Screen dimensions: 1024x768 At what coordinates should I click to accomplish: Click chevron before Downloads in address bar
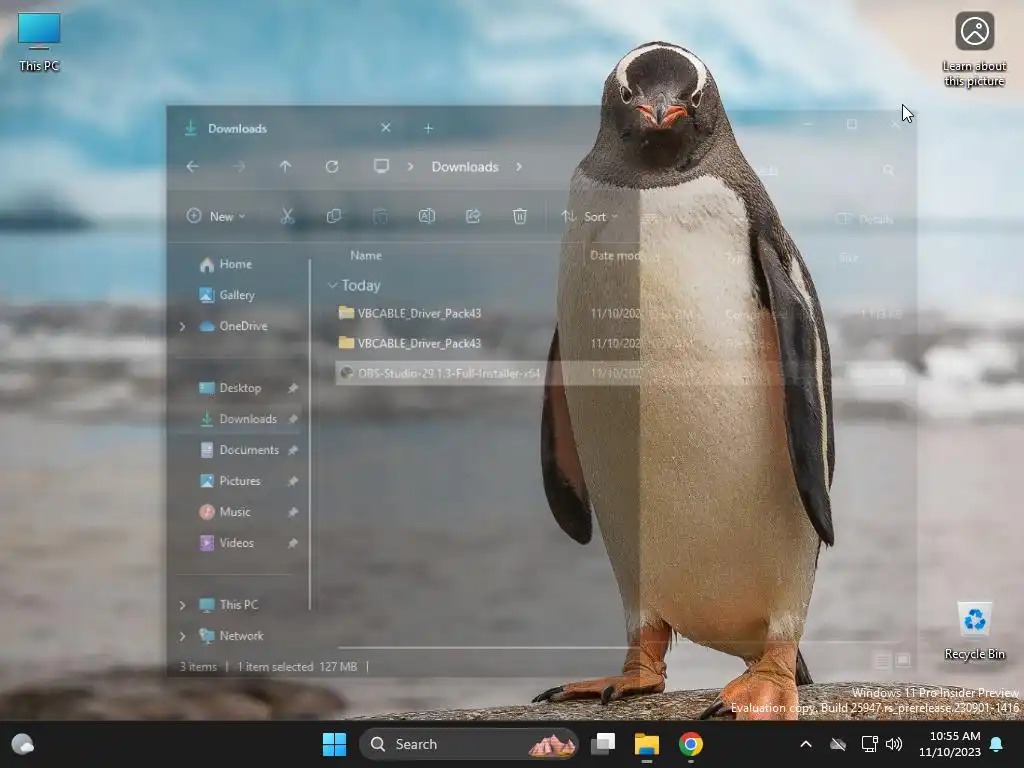[x=410, y=167]
